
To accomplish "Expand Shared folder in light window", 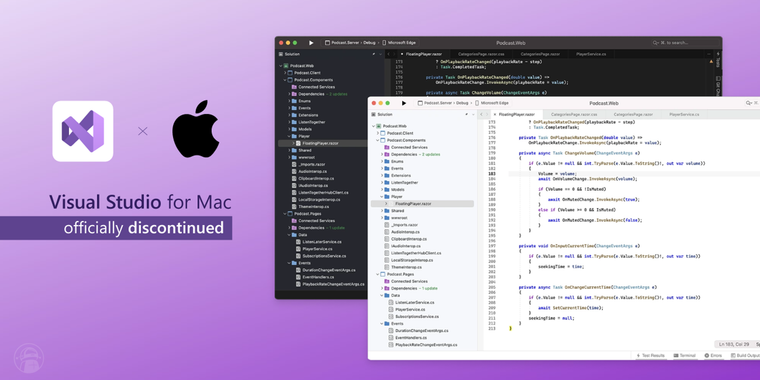I will (x=382, y=211).
